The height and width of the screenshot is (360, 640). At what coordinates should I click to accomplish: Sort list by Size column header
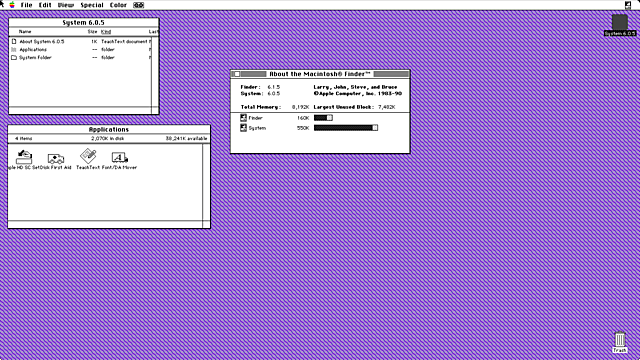[92, 31]
